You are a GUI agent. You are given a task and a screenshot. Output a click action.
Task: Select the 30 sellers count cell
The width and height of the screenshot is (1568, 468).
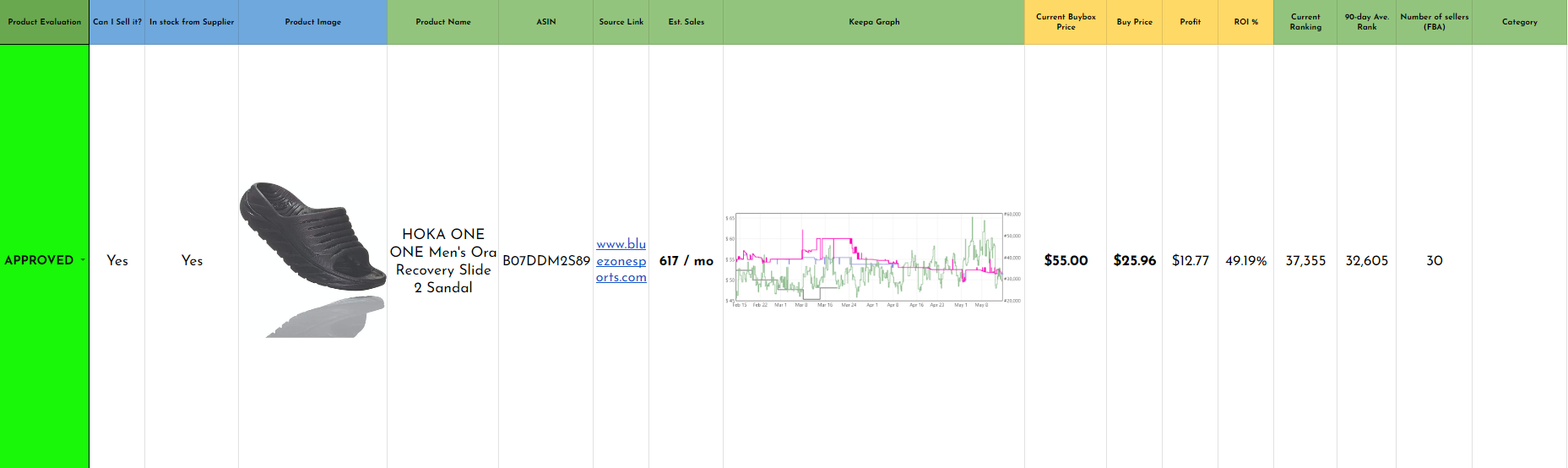(x=1435, y=257)
